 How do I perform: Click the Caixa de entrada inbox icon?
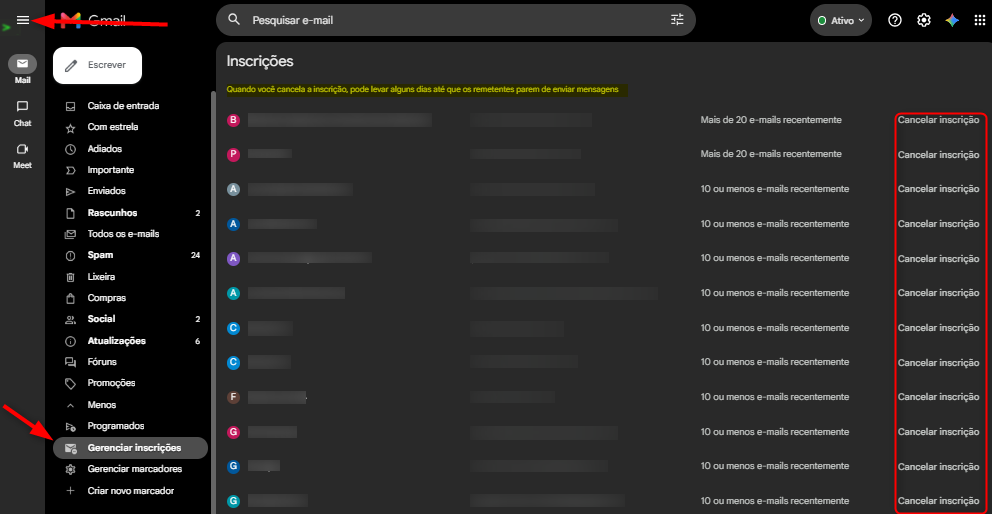70,106
